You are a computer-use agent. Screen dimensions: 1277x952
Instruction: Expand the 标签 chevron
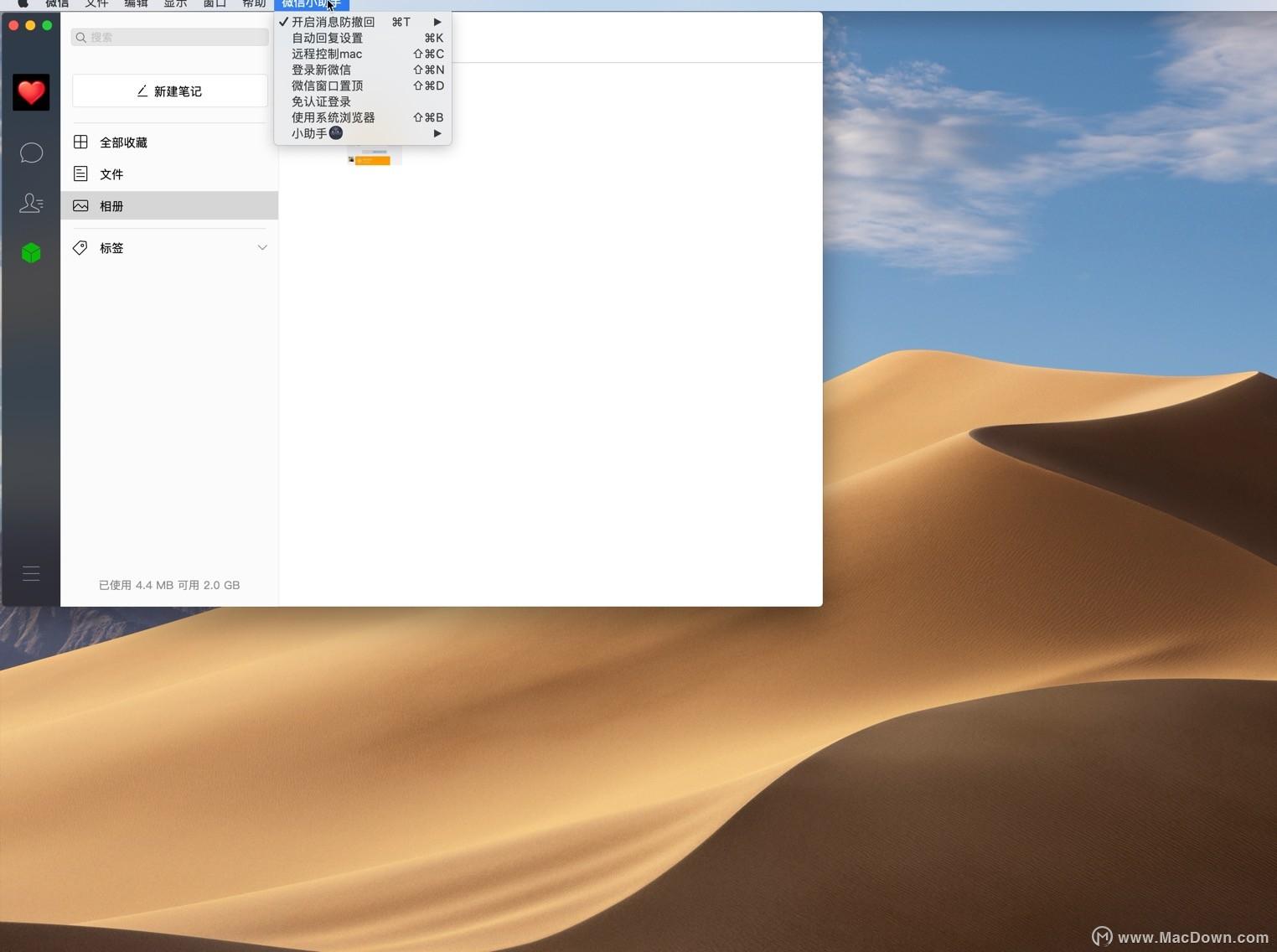pos(262,247)
